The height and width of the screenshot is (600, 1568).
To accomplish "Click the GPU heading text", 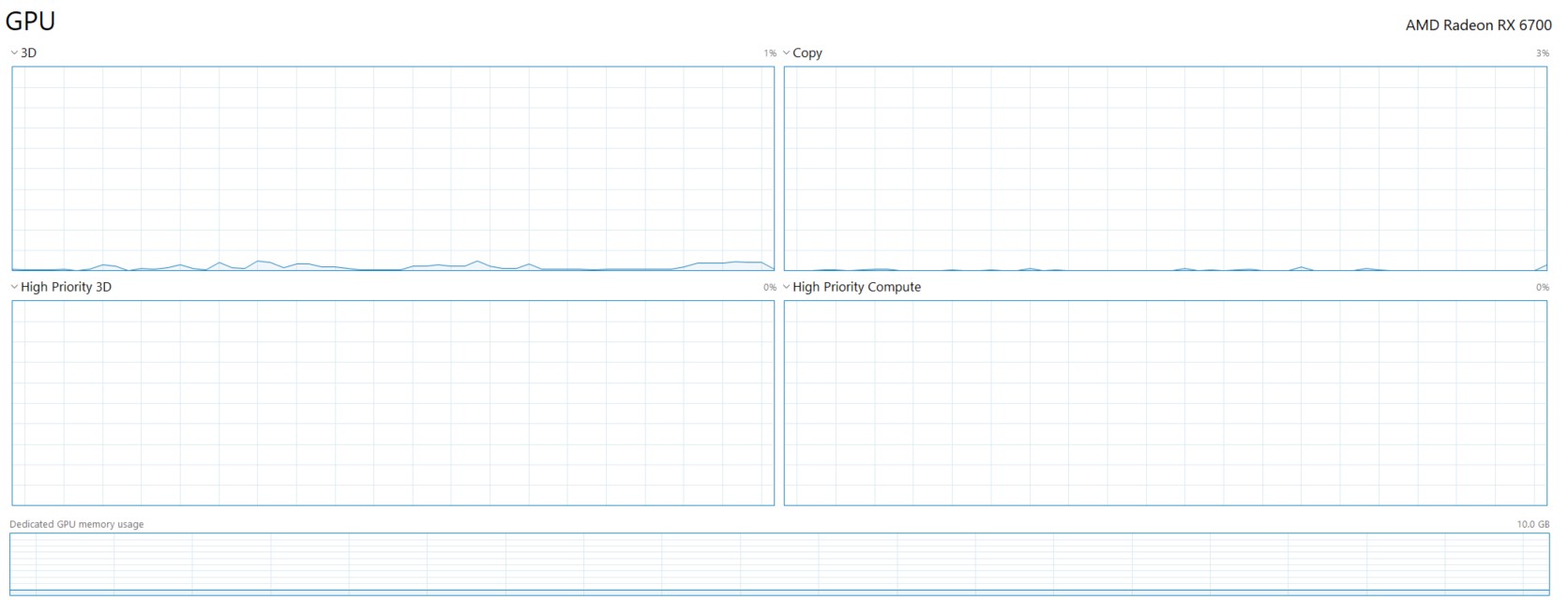I will pos(31,21).
